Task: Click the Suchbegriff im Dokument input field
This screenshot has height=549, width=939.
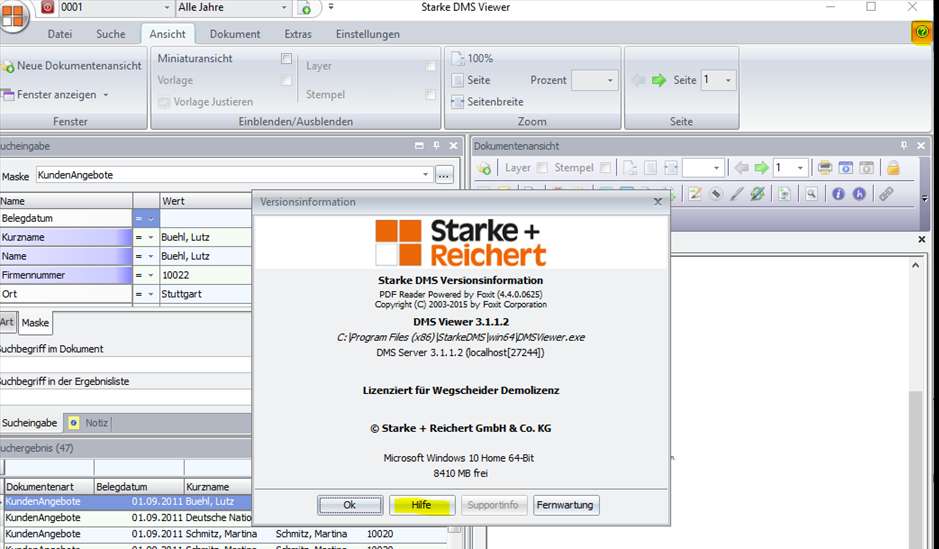Action: [x=125, y=365]
